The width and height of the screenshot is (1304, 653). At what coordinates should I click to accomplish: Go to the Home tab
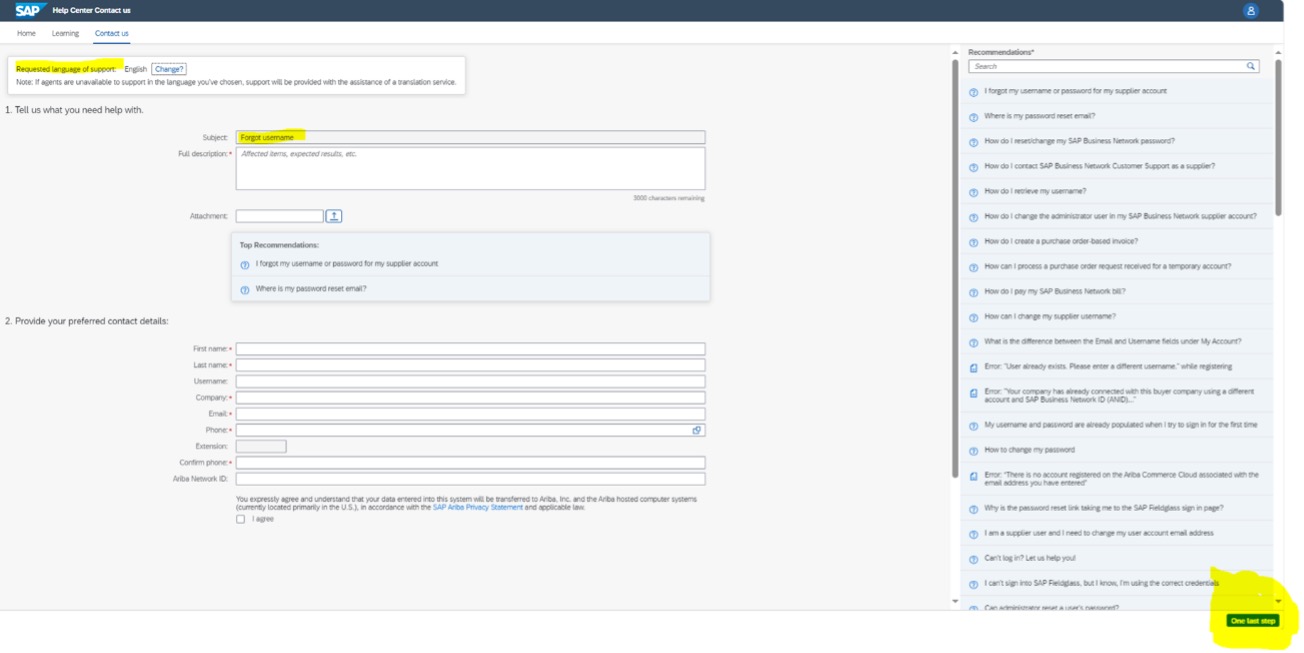(26, 33)
